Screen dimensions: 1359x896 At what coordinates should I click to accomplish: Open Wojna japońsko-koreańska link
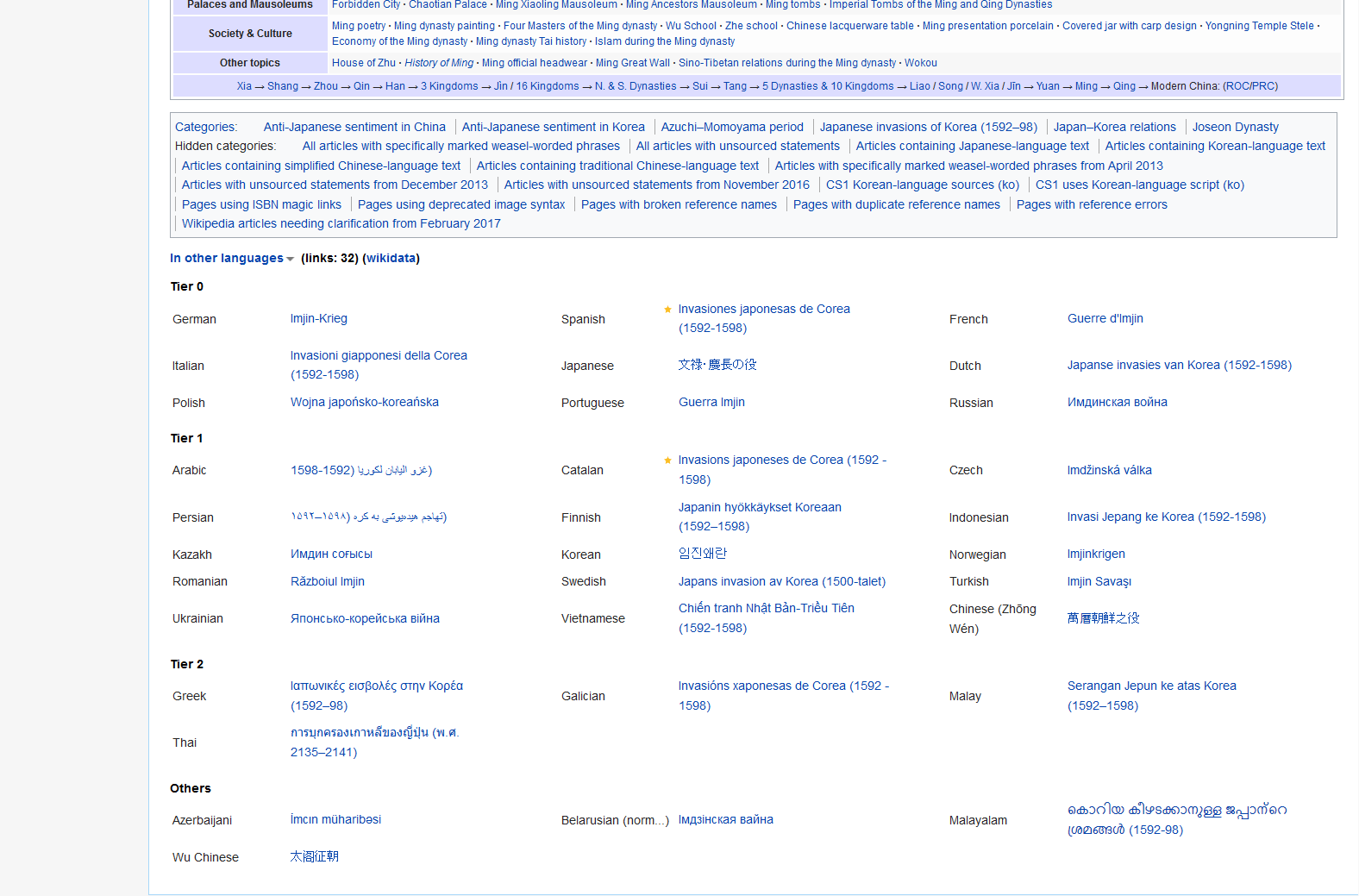[365, 402]
